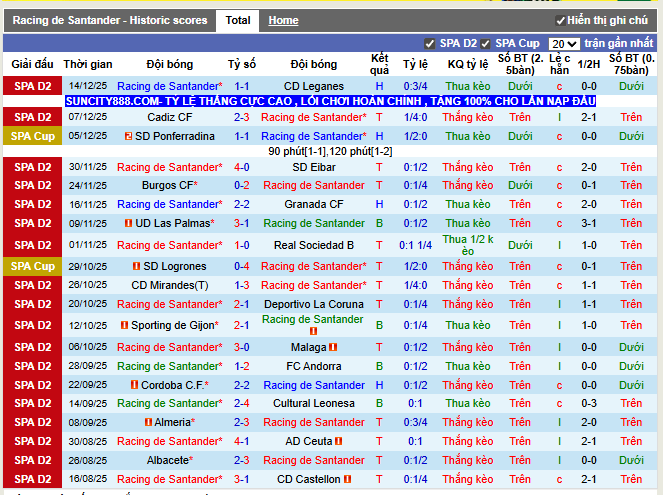Open Cadiz CF team link
This screenshot has height=495, width=663.
(x=170, y=117)
